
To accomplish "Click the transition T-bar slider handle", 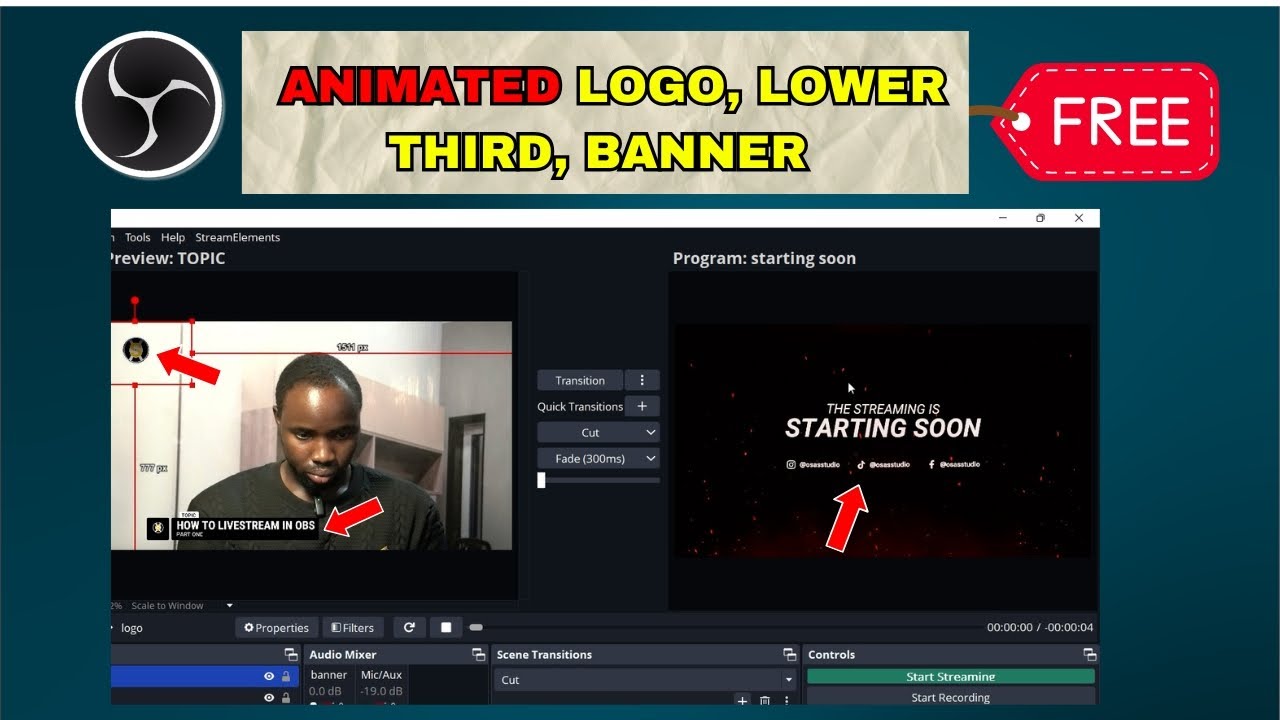I will [x=541, y=480].
